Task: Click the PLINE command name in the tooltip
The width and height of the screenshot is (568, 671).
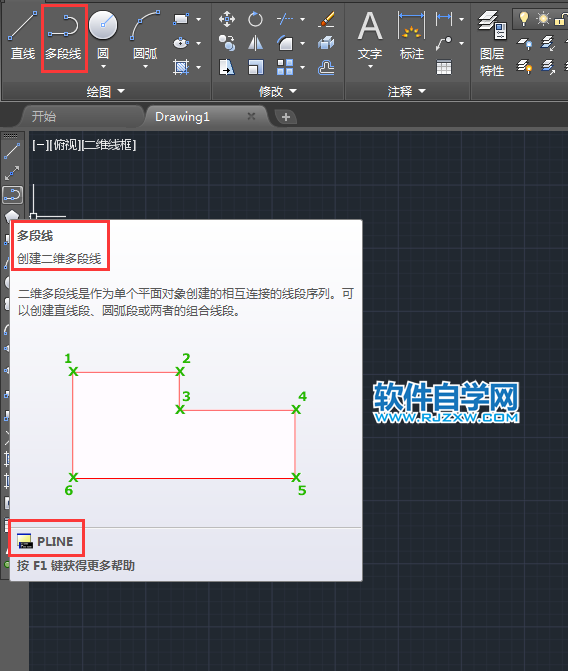Action: 55,541
